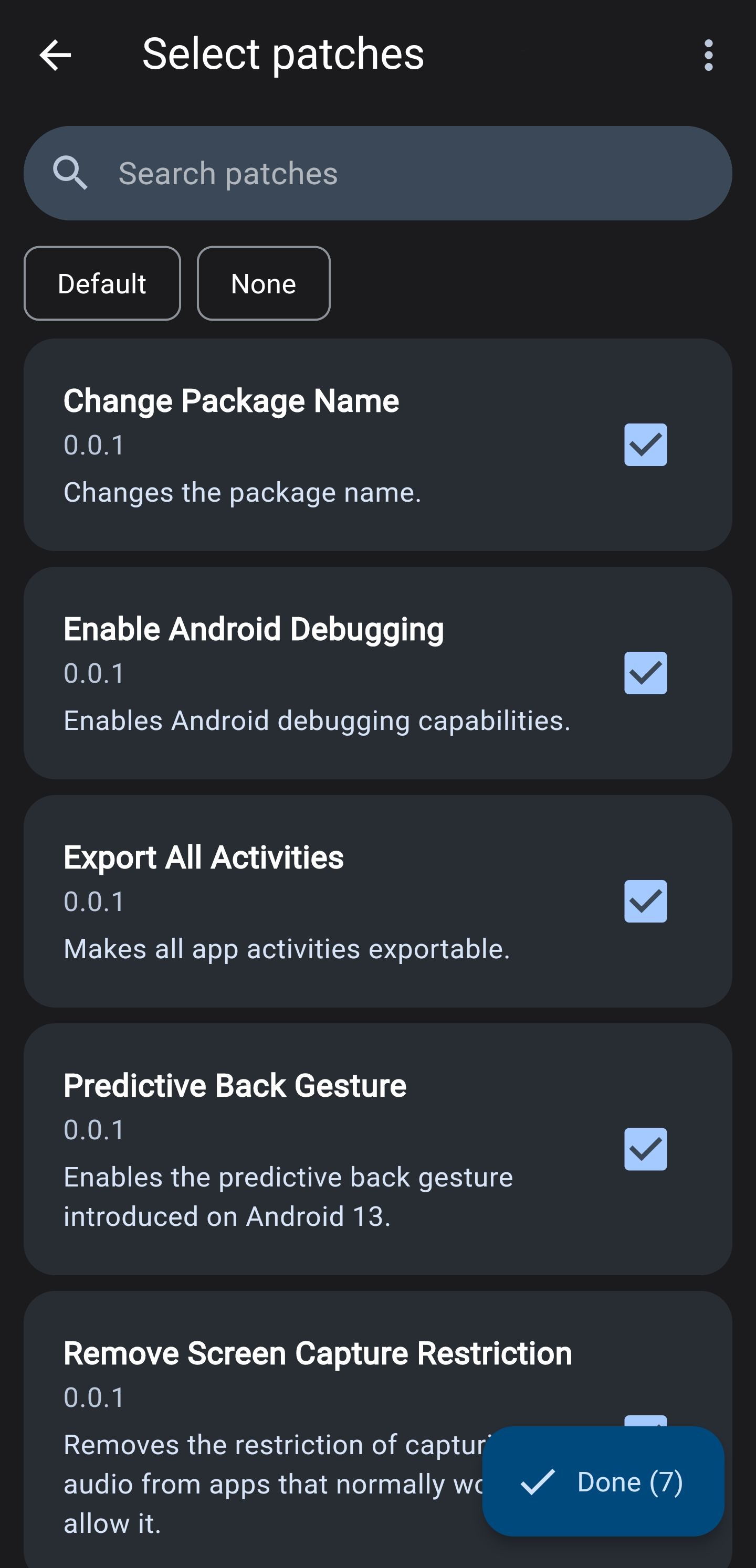Tap 'Enables Android debugging capabilities.' description
The width and height of the screenshot is (756, 1568).
click(317, 721)
